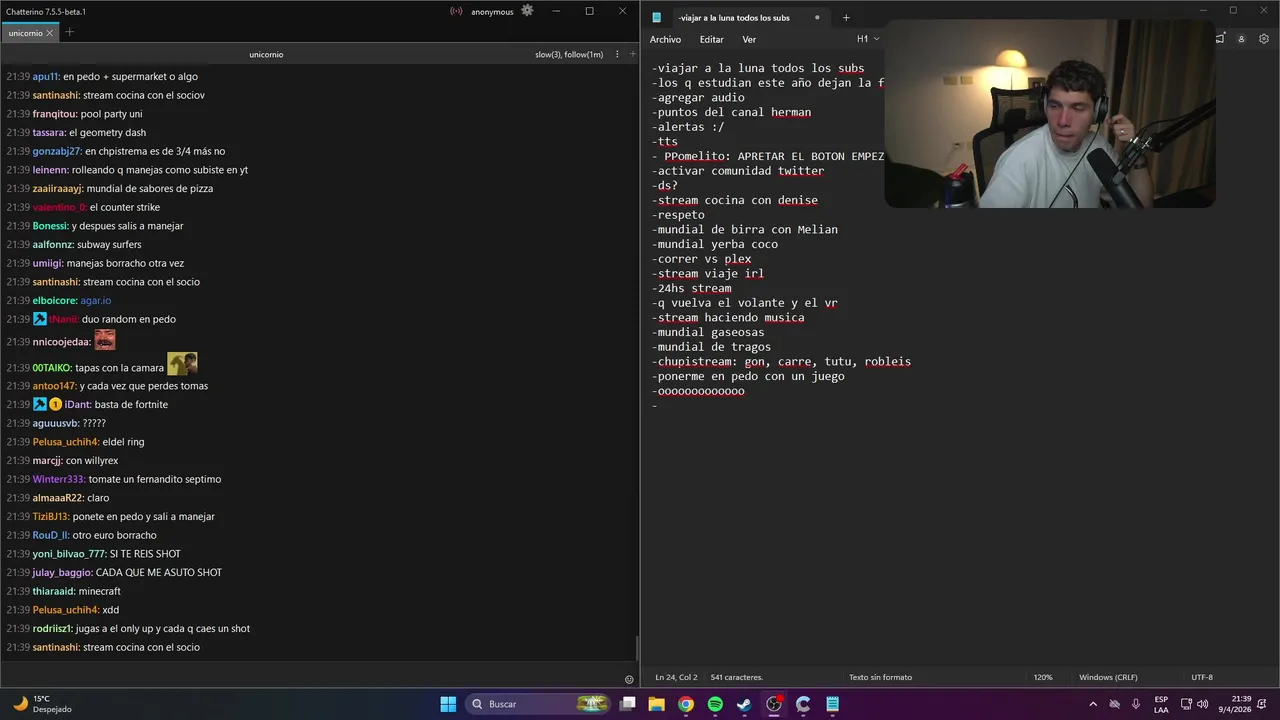
Task: Click the 'Texto sin formato' status entry
Action: (x=880, y=677)
